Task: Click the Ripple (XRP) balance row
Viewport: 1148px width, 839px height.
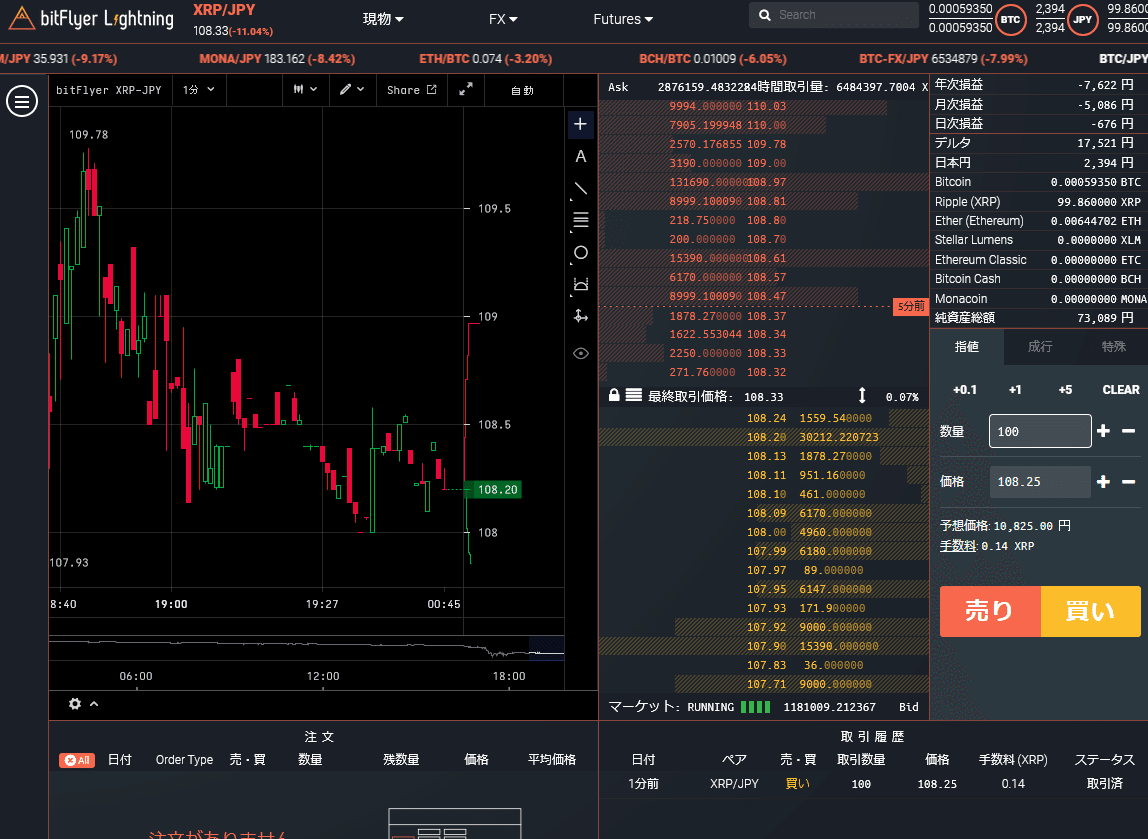Action: tap(1038, 201)
